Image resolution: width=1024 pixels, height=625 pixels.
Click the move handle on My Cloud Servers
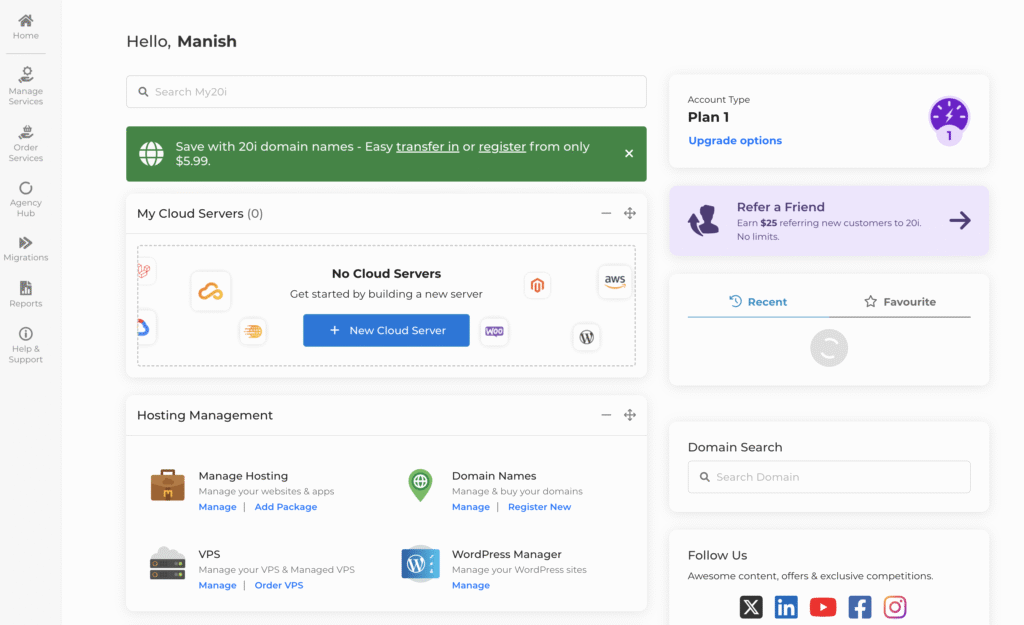[630, 213]
